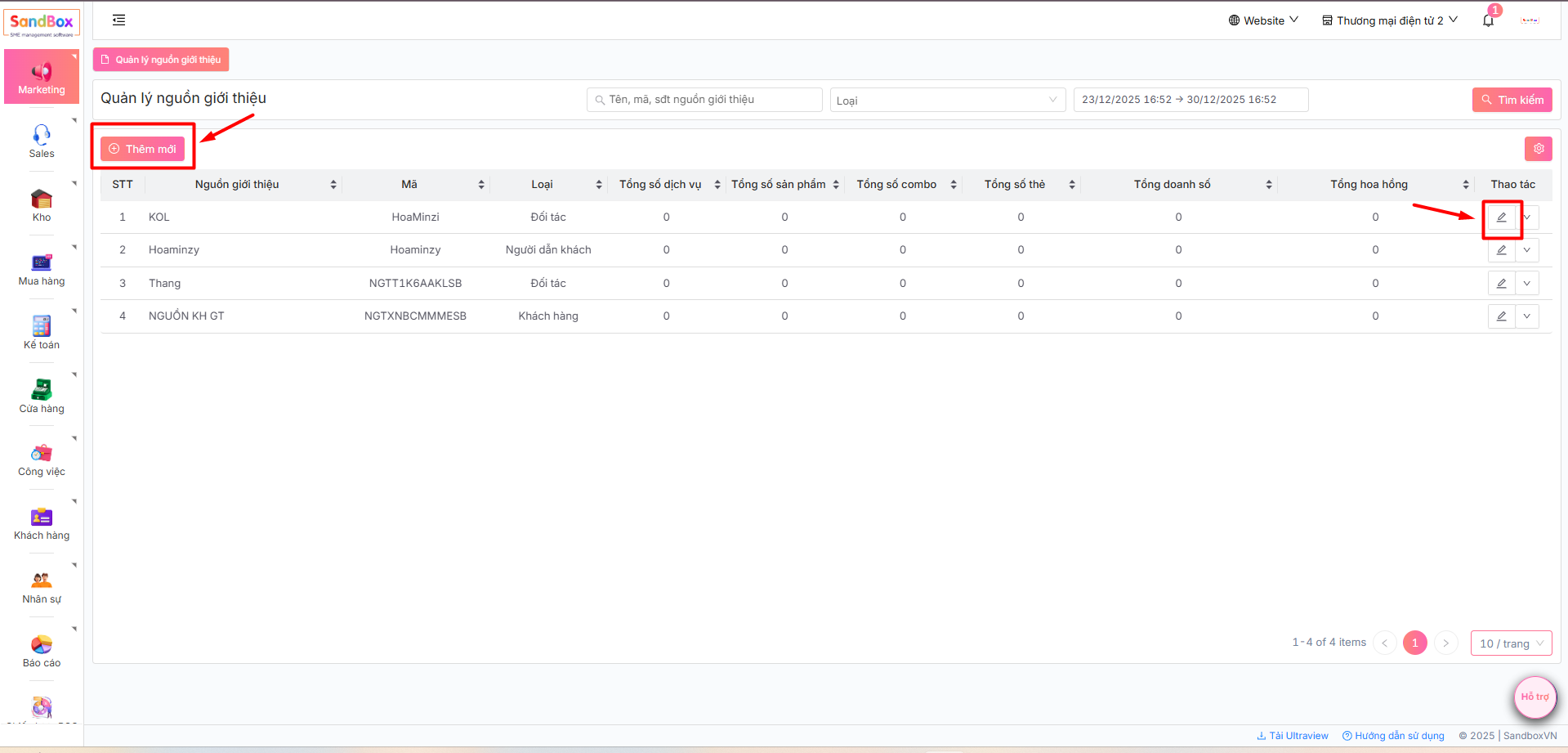Click the hamburger menu collapse icon
1568x753 pixels.
(x=118, y=20)
